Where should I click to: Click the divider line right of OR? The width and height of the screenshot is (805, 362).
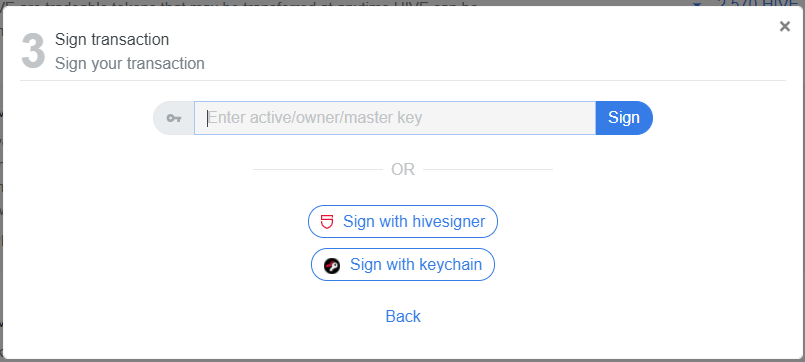[x=488, y=169]
